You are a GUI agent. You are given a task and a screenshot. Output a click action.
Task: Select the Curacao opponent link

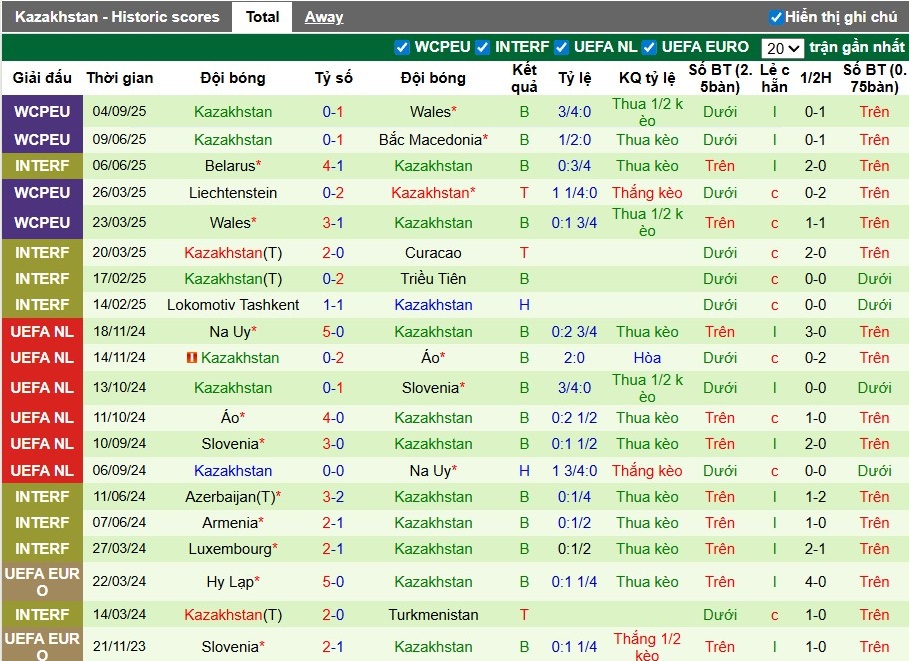coord(433,253)
